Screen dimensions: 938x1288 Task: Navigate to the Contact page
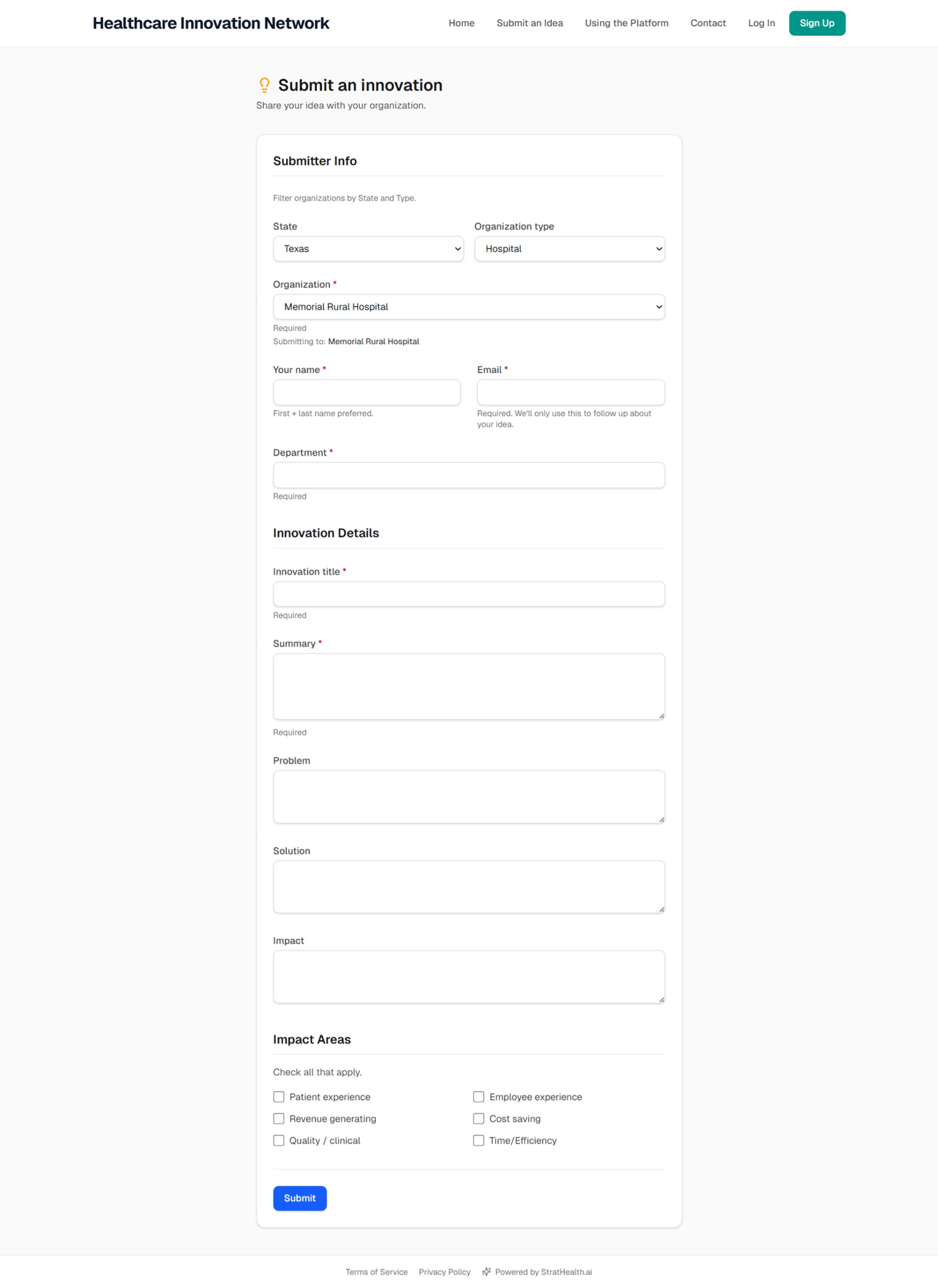click(708, 23)
